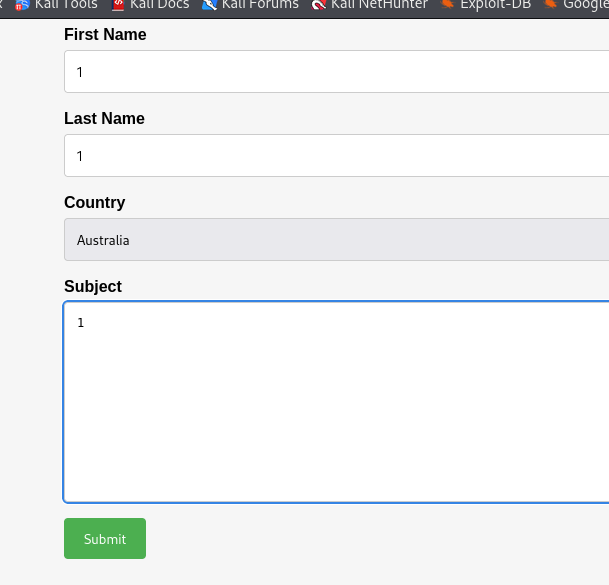Focus the Last Name input field
The height and width of the screenshot is (585, 609).
336,155
